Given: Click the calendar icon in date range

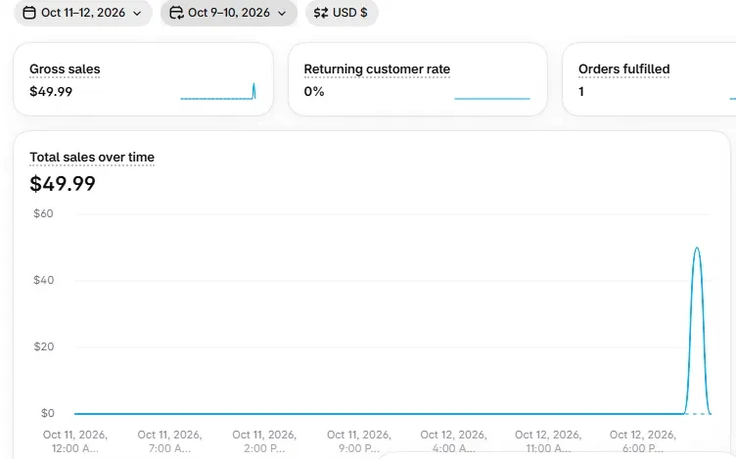Looking at the screenshot, I should tap(29, 13).
